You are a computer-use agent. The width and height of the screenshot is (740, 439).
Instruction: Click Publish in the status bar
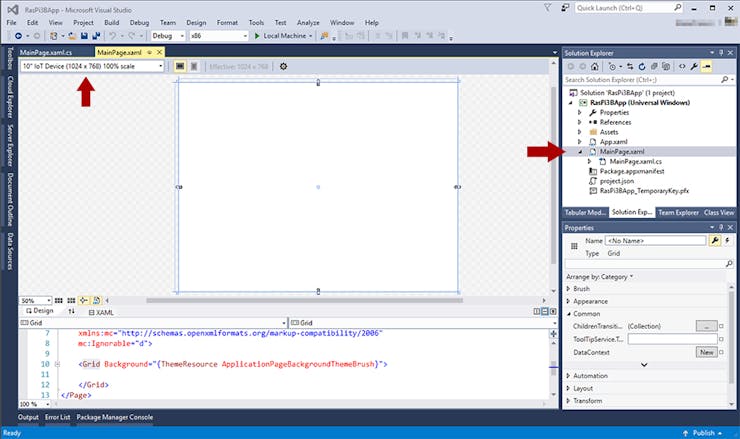point(702,433)
